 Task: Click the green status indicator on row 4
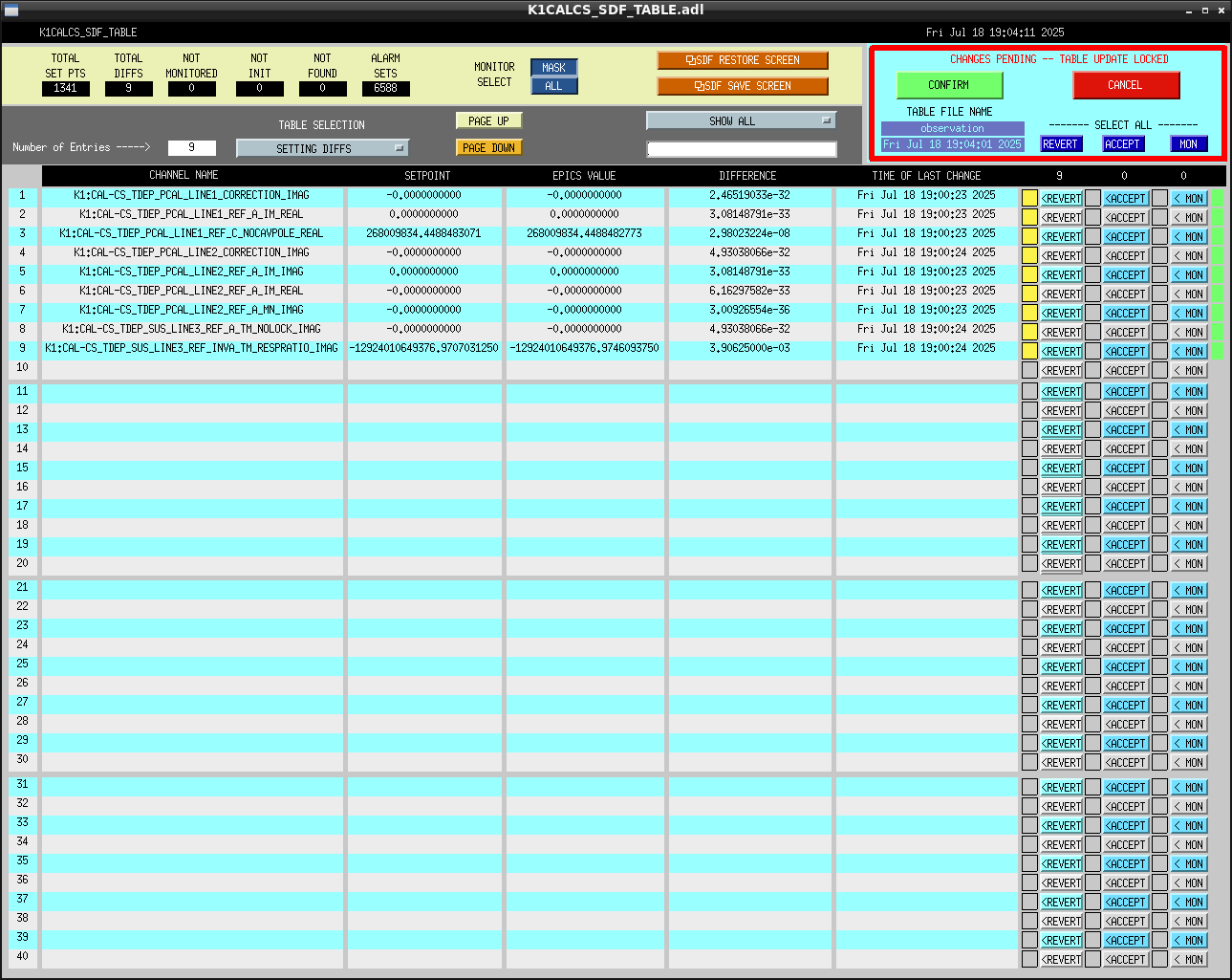click(1217, 255)
